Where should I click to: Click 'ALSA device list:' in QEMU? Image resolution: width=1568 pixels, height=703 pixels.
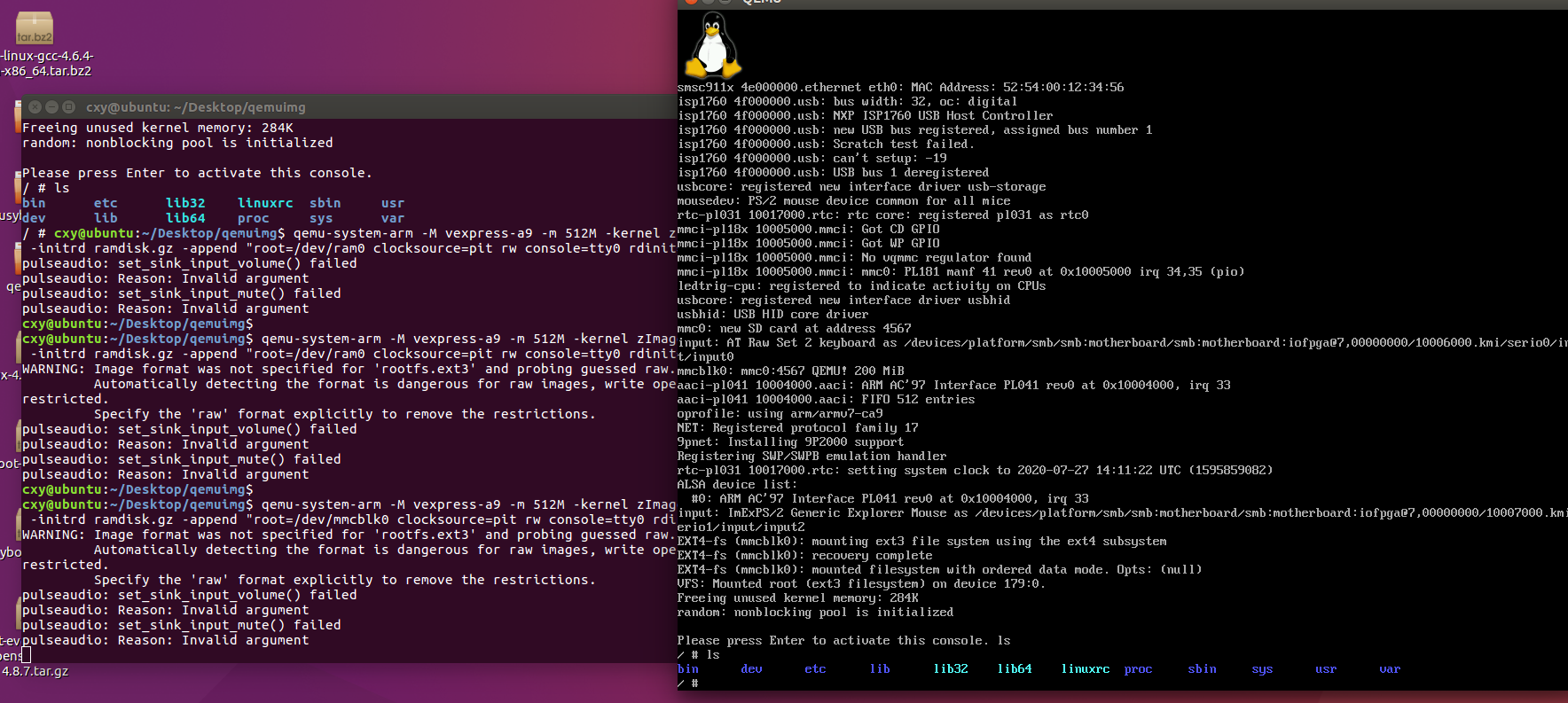pos(738,485)
